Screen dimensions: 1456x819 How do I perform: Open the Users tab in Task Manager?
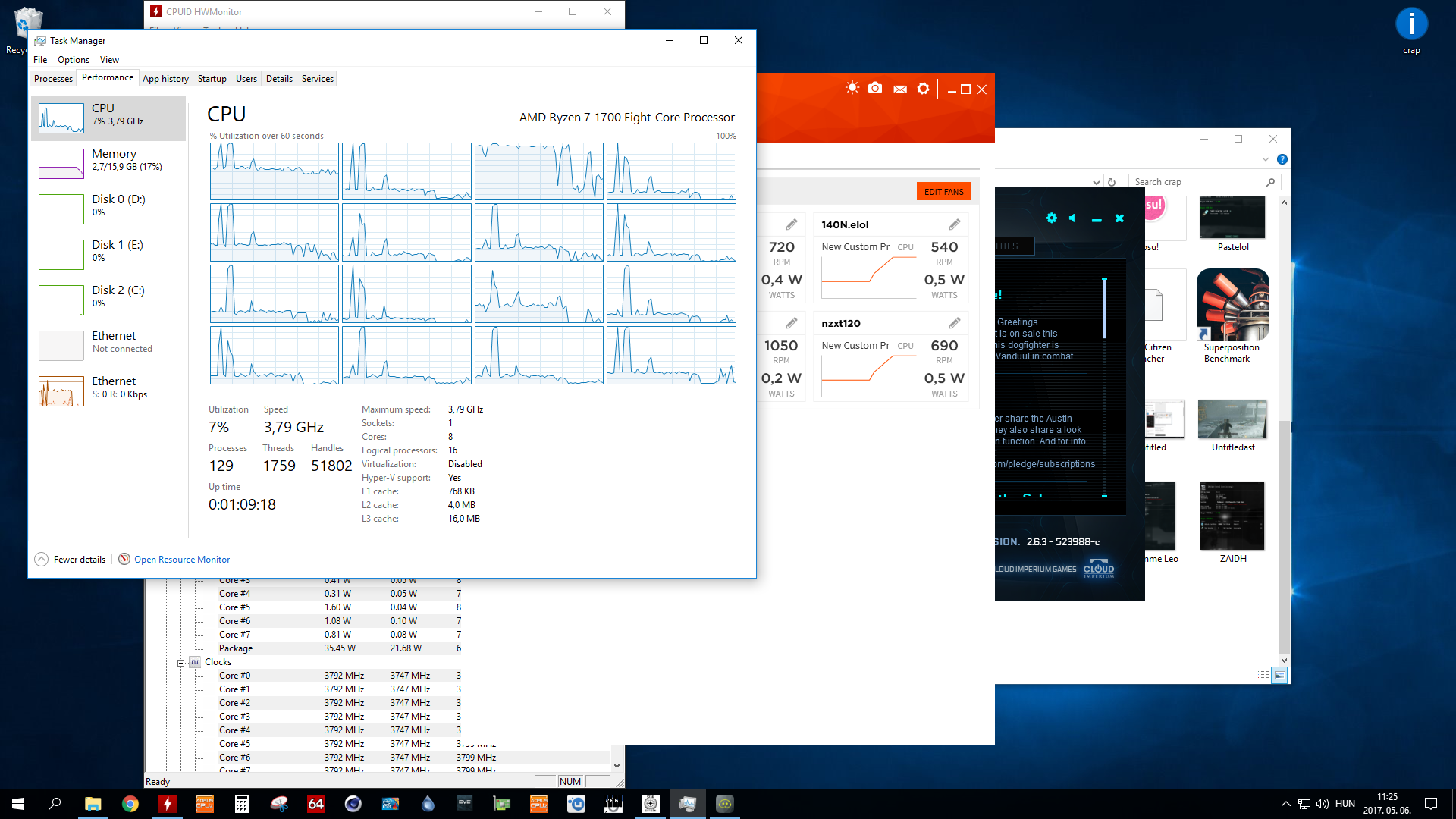point(246,79)
